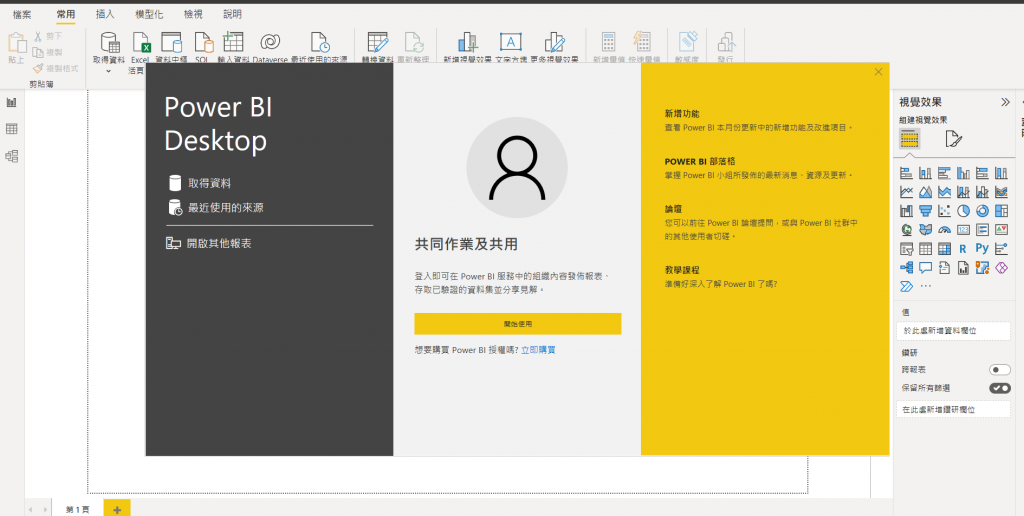Screen dimensions: 1024x516
Task: Choose the treemap visual
Action: 1001,211
